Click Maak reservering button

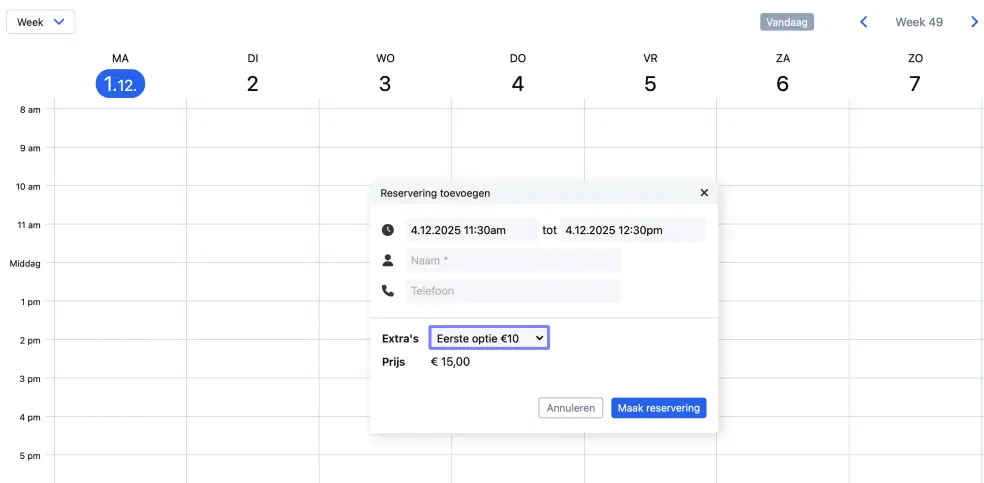tap(658, 408)
